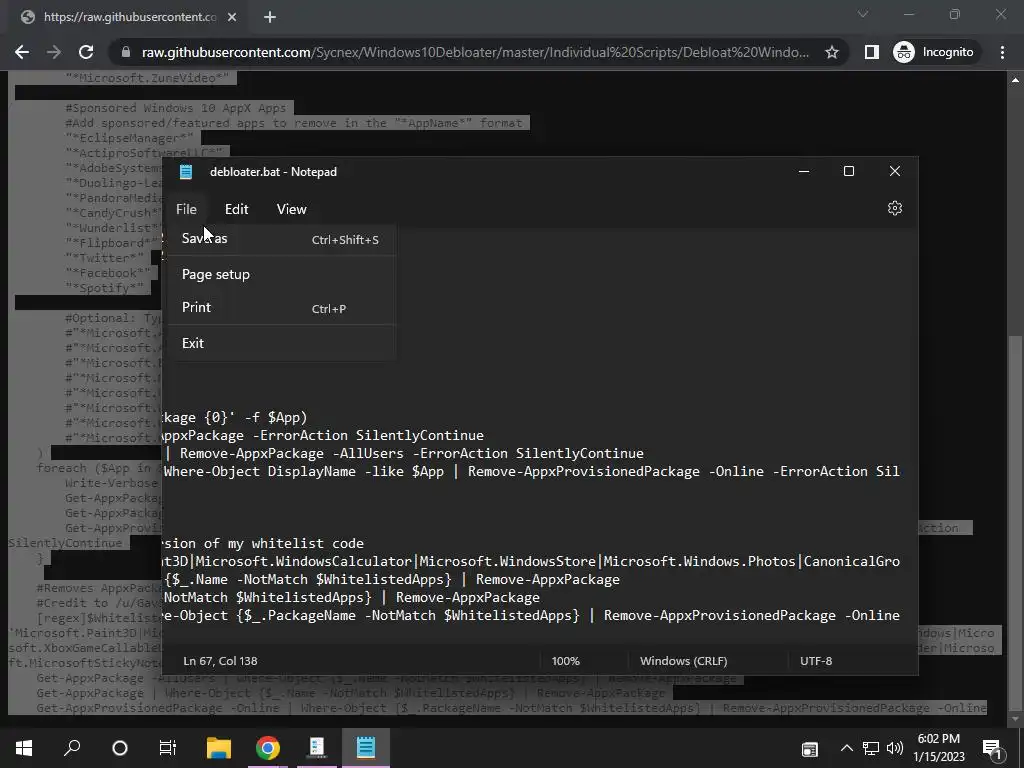Choose Print from the File menu
This screenshot has width=1024, height=768.
281,308
